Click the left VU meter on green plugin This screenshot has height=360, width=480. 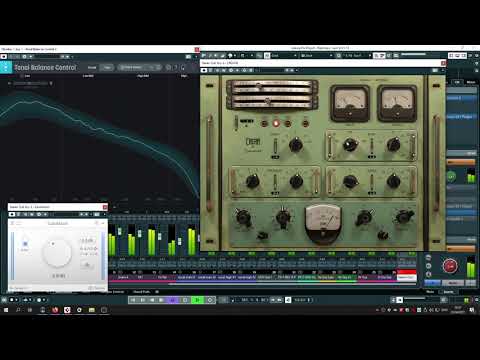[350, 103]
